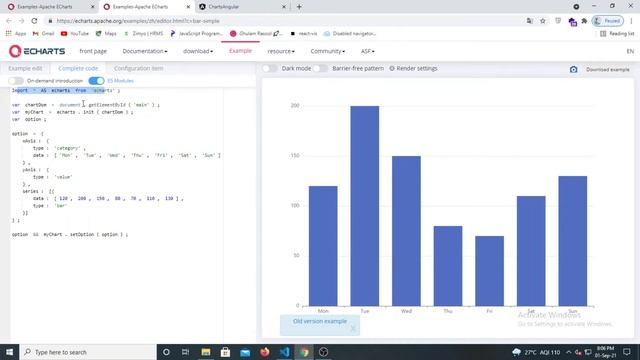This screenshot has width=640, height=360.
Task: Click the Fri bar in the chart
Action: [489, 271]
